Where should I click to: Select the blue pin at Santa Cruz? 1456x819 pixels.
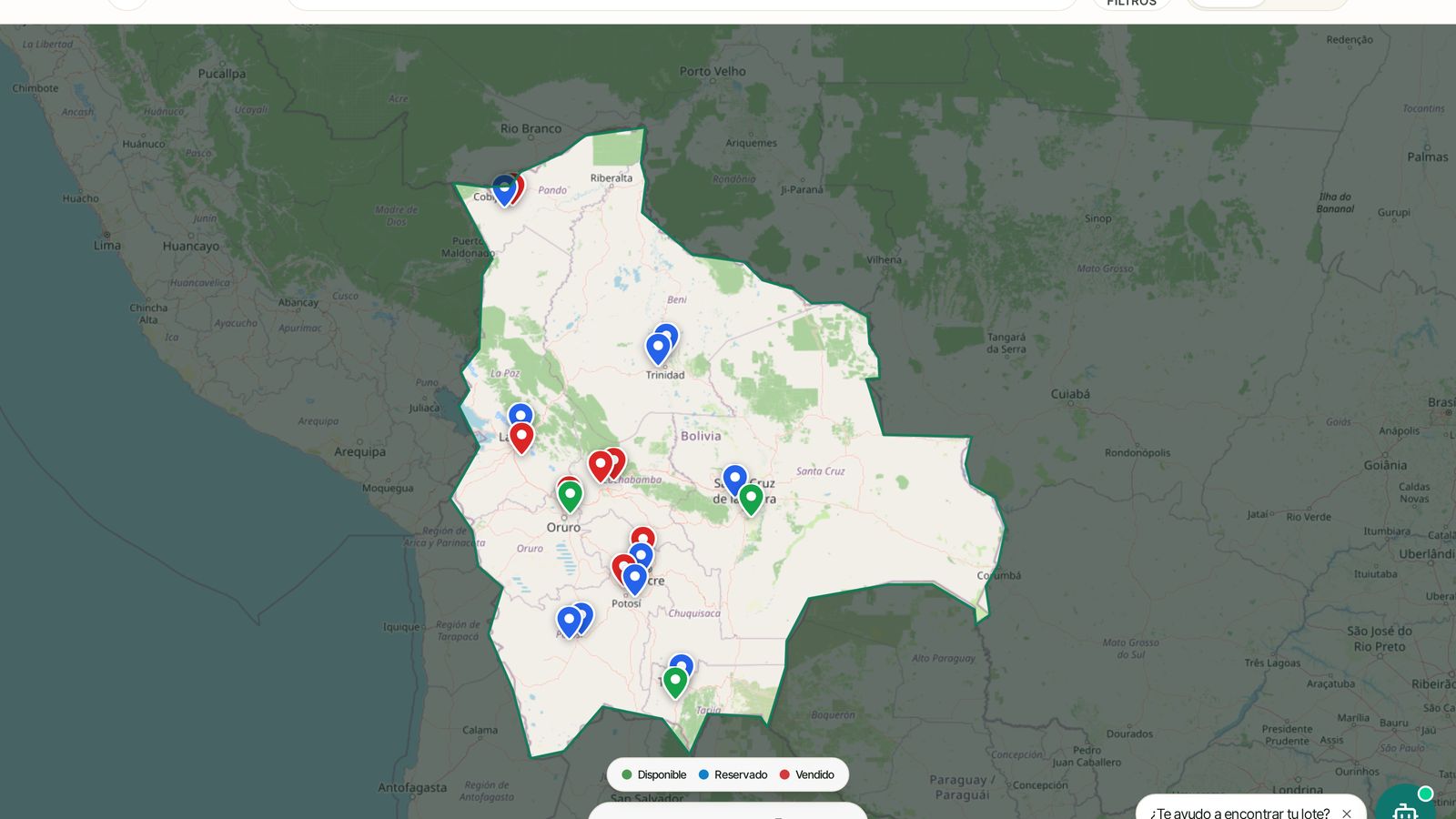coord(734,480)
